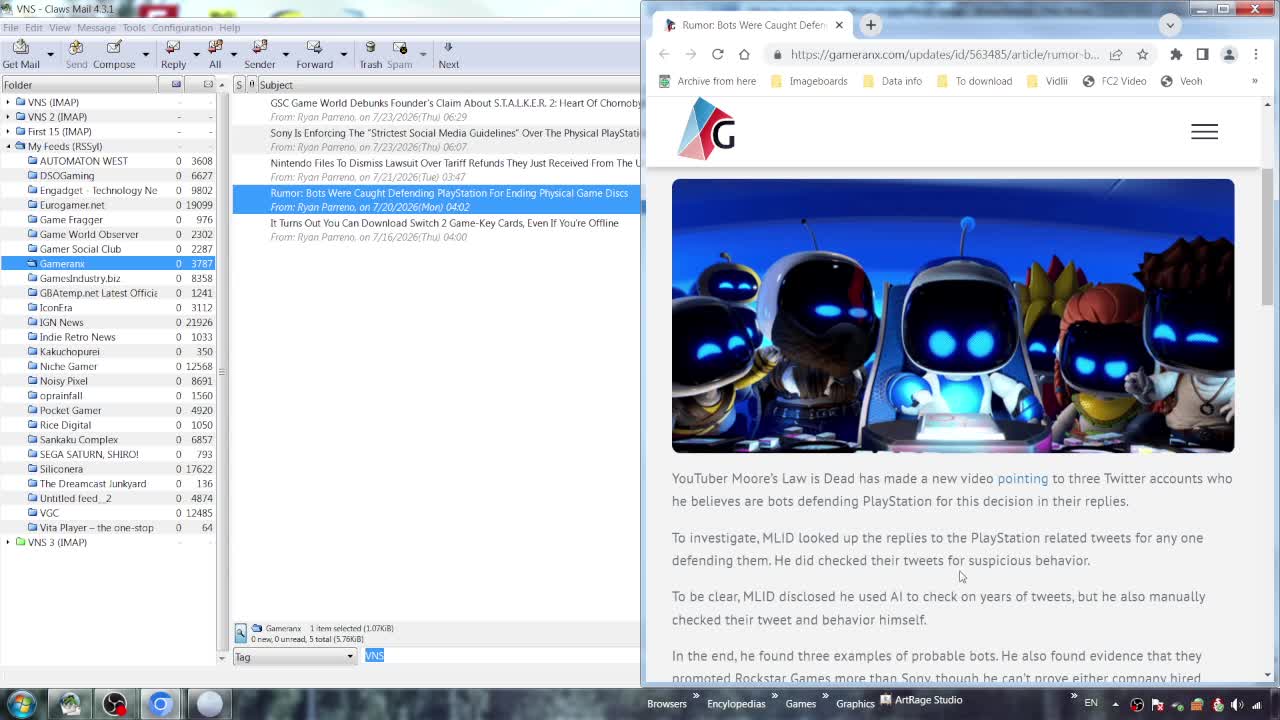Click the Send toolbar icon

(76, 55)
